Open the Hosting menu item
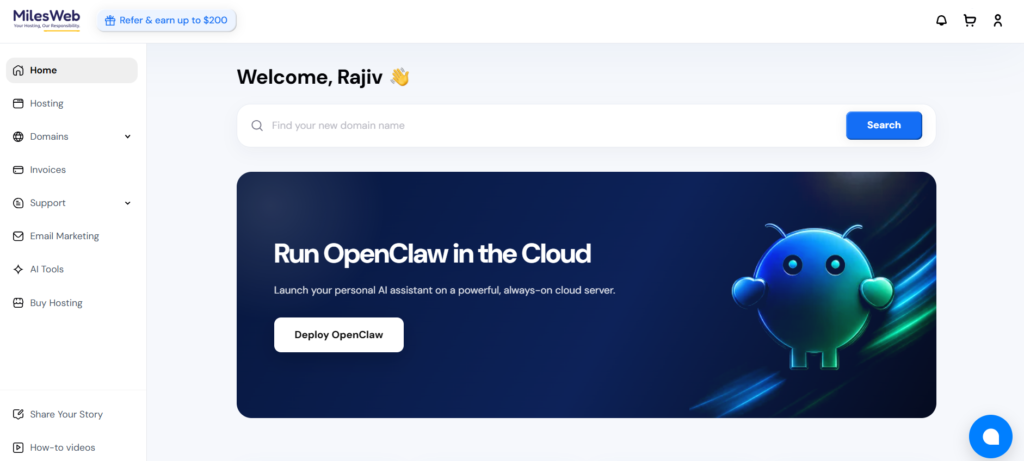This screenshot has height=461, width=1024. (x=72, y=103)
